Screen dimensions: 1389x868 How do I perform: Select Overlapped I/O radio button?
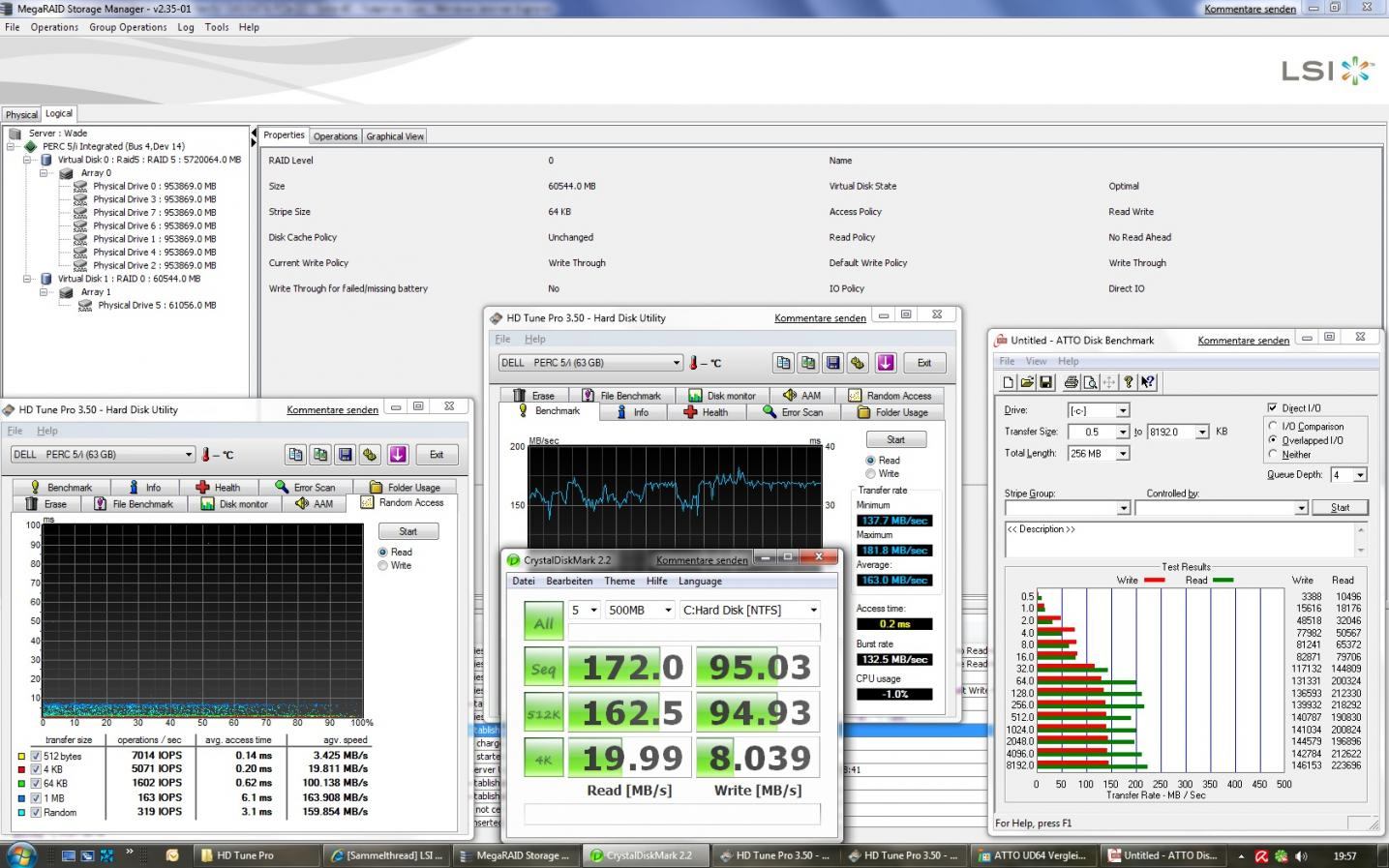pos(1273,440)
